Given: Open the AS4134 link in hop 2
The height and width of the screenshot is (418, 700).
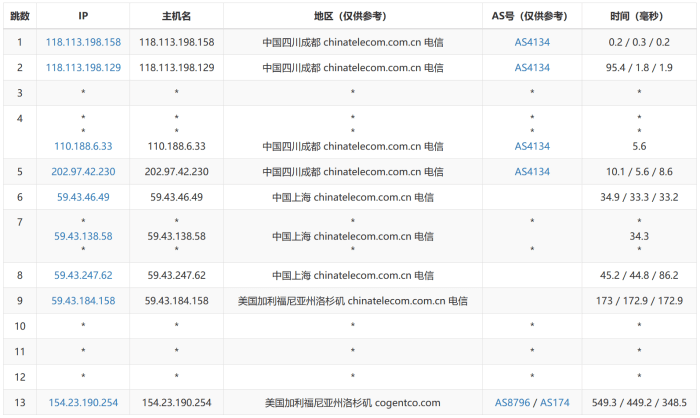Looking at the screenshot, I should click(x=532, y=67).
